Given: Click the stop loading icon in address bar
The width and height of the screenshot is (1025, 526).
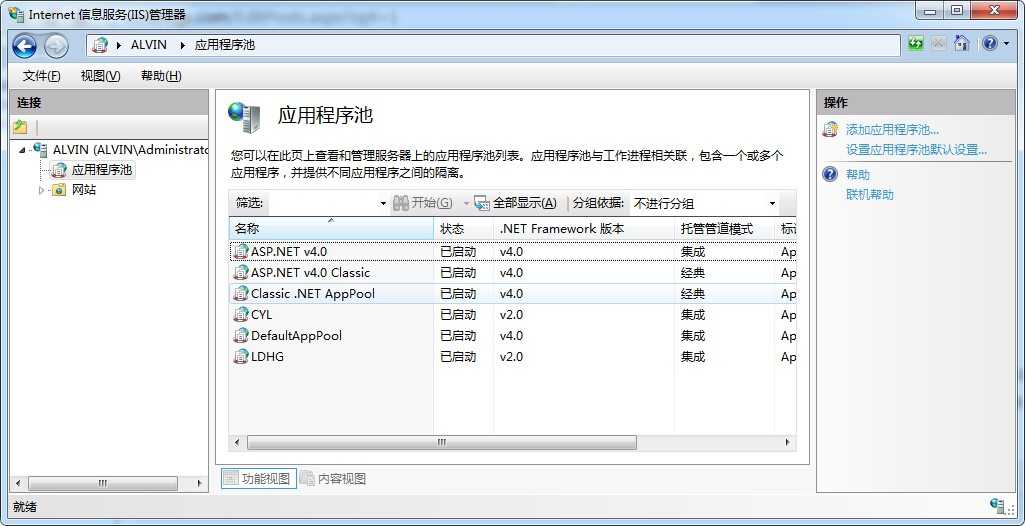Looking at the screenshot, I should [x=938, y=44].
